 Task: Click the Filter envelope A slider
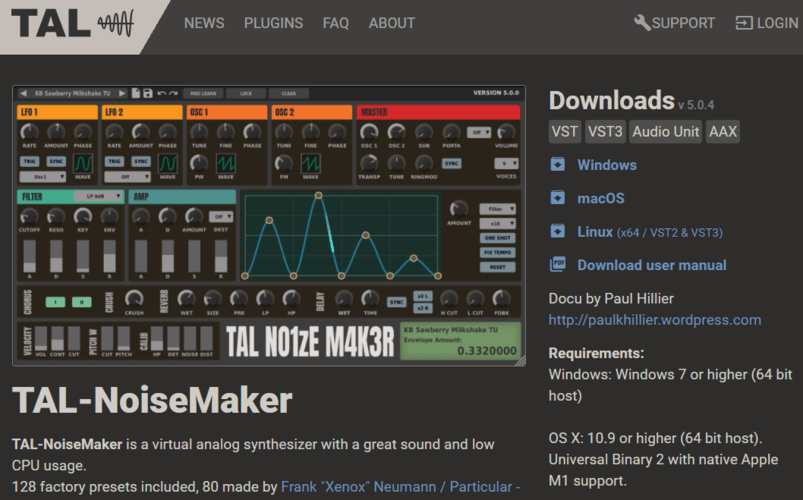tap(29, 256)
